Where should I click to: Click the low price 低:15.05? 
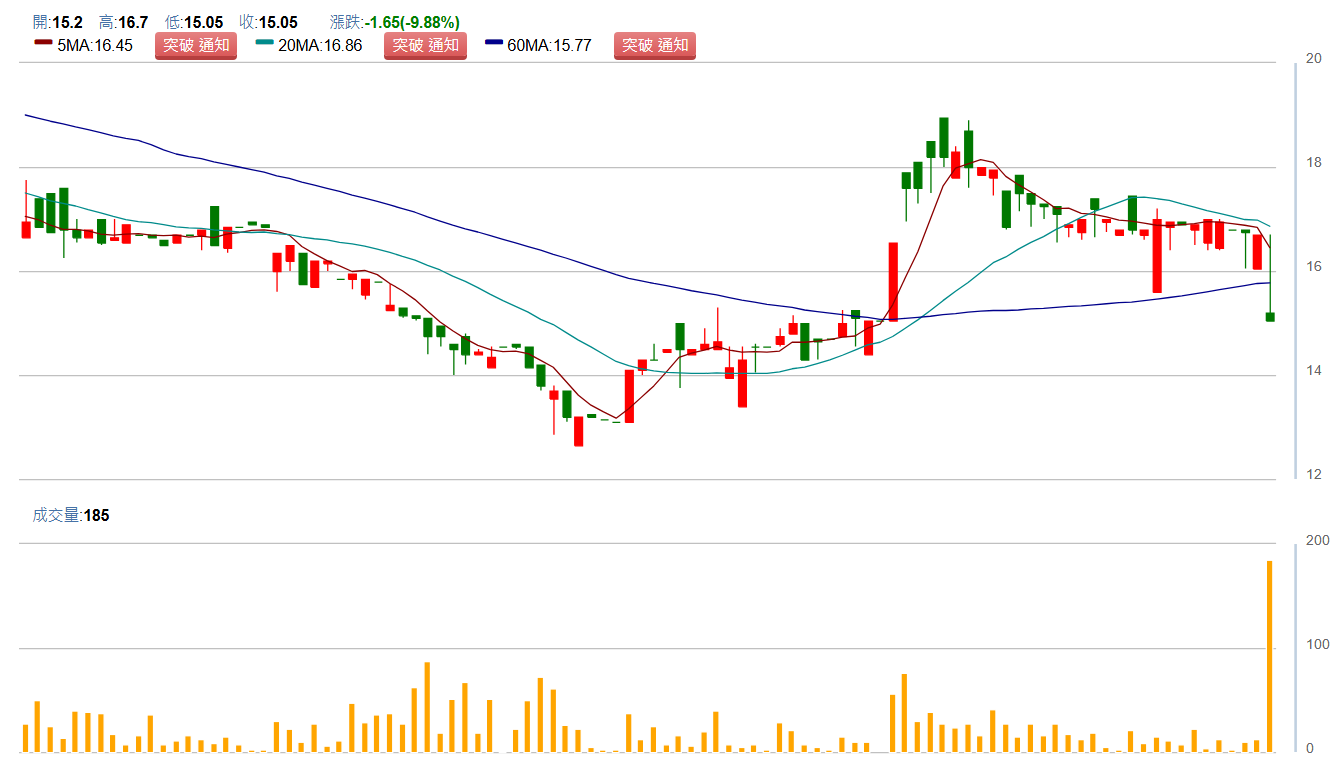(194, 22)
